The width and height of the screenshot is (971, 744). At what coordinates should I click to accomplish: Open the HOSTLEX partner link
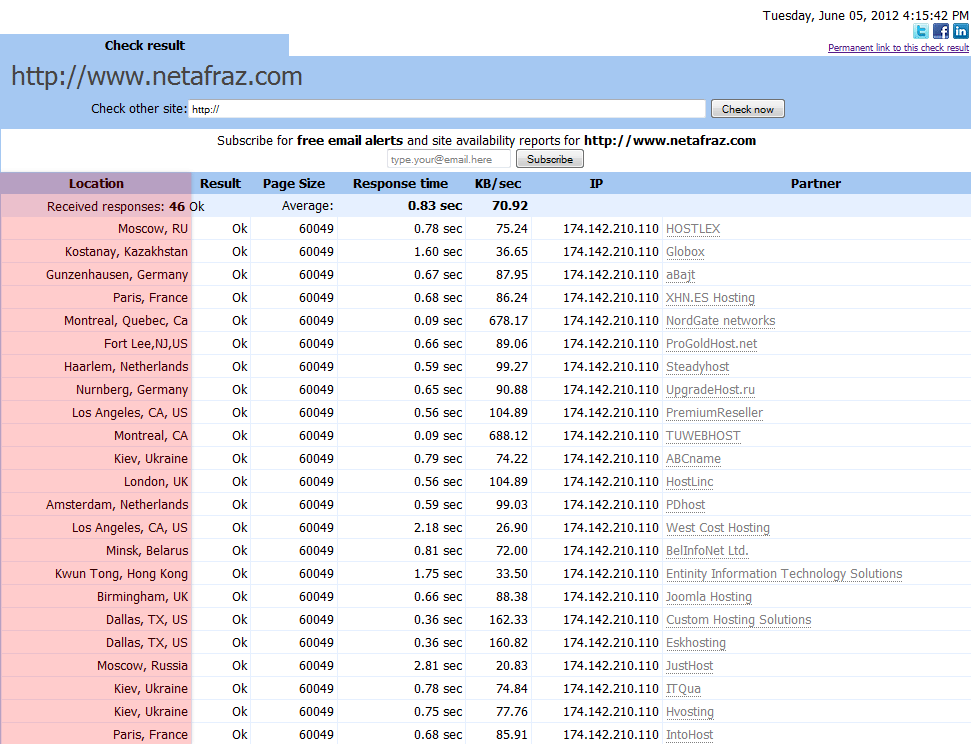(693, 229)
